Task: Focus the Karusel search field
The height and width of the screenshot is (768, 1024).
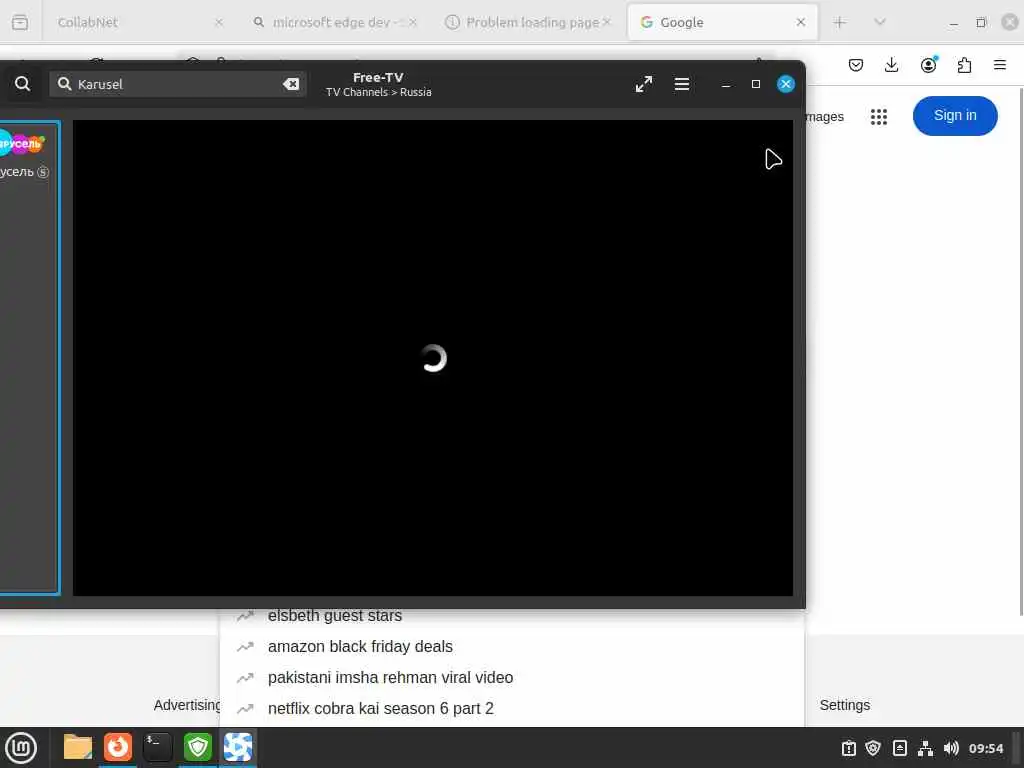Action: pyautogui.click(x=178, y=84)
